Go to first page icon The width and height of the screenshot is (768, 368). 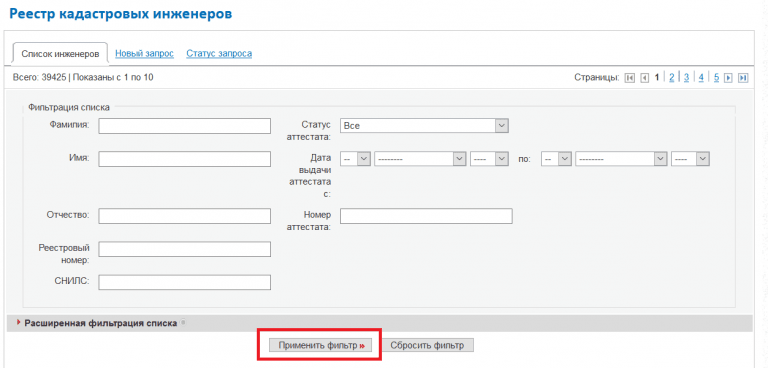tap(629, 78)
